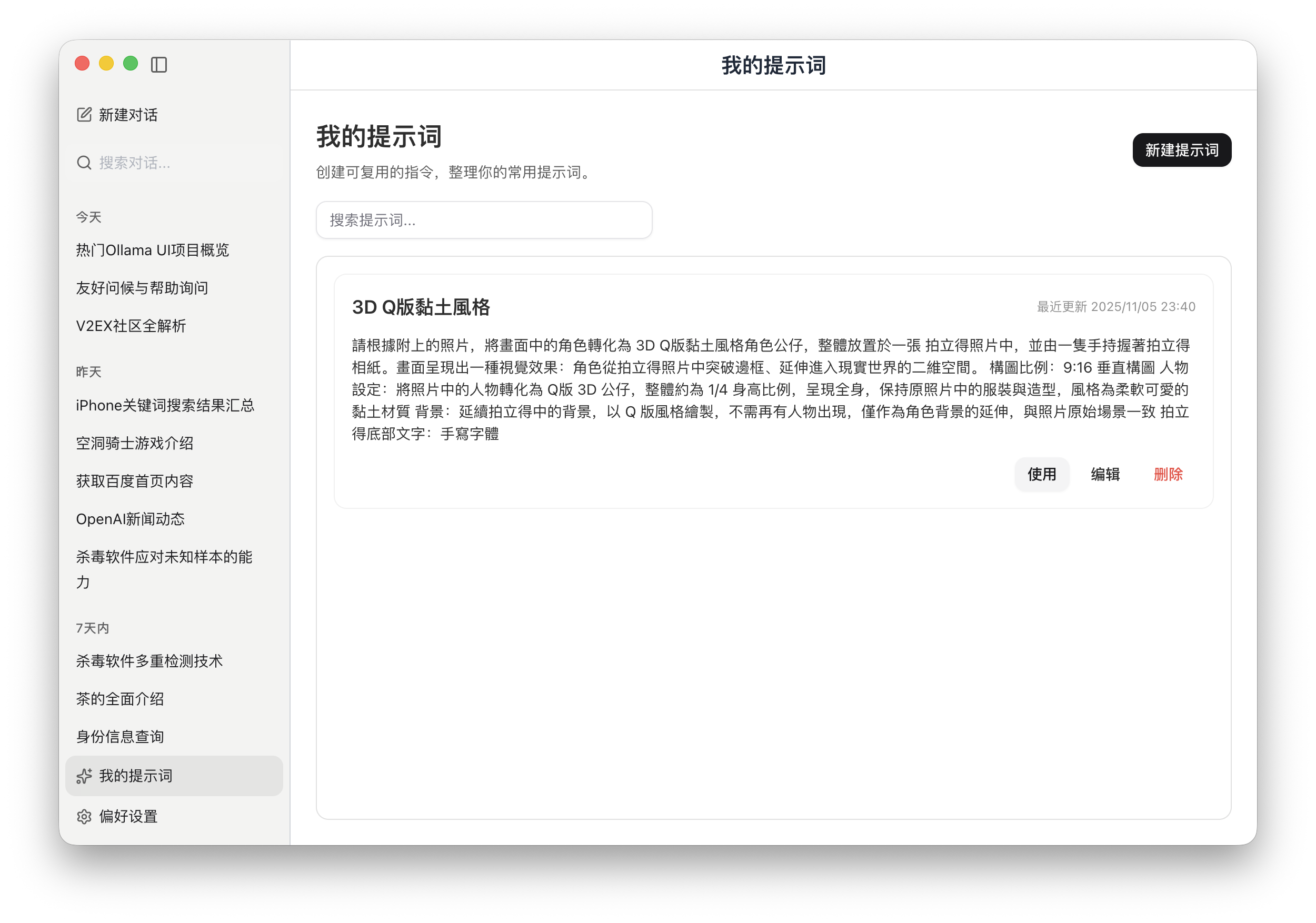Image resolution: width=1316 pixels, height=923 pixels.
Task: Open the OpenAI新闻动态 conversation
Action: coord(131,519)
